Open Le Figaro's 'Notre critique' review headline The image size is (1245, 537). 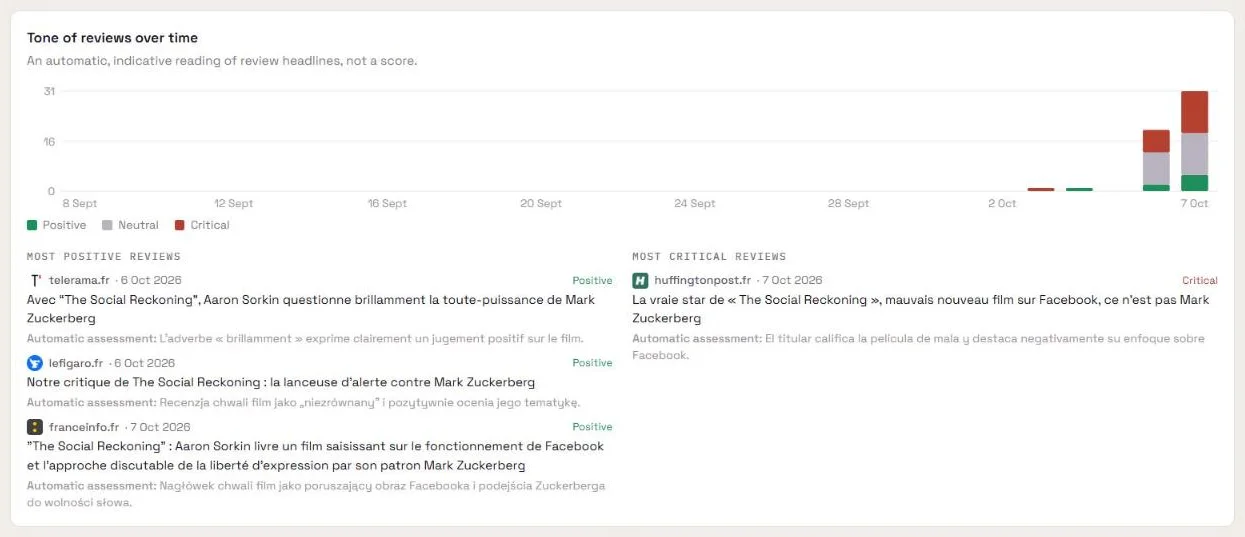[281, 382]
